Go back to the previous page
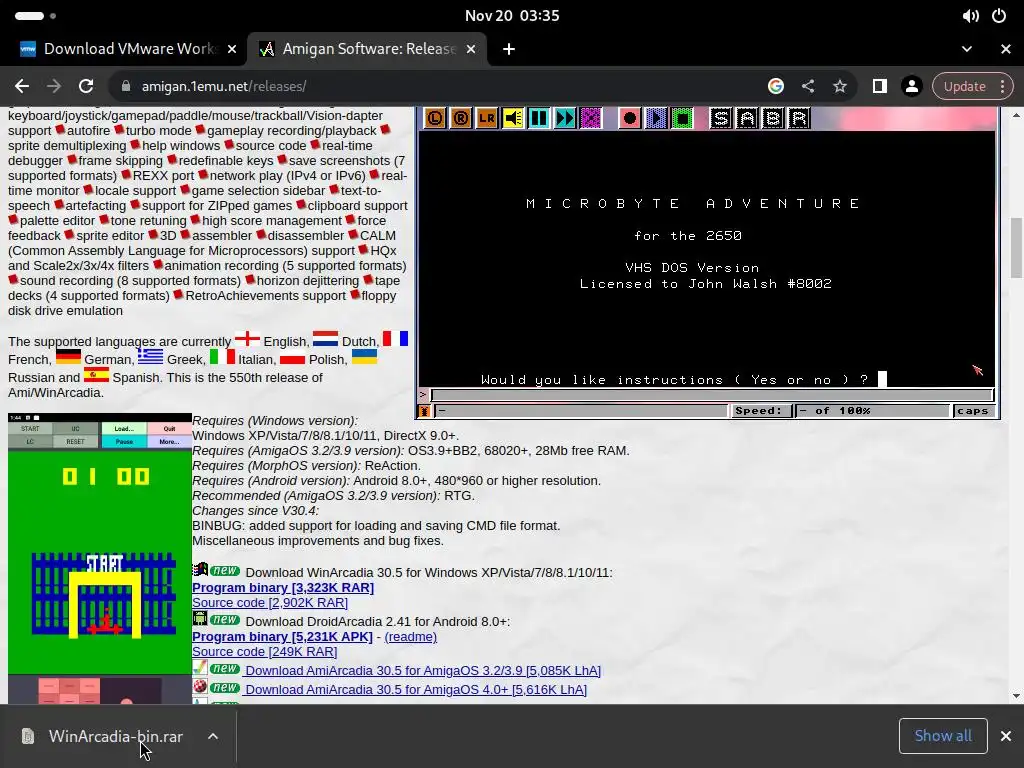1024x768 pixels. coord(22,86)
